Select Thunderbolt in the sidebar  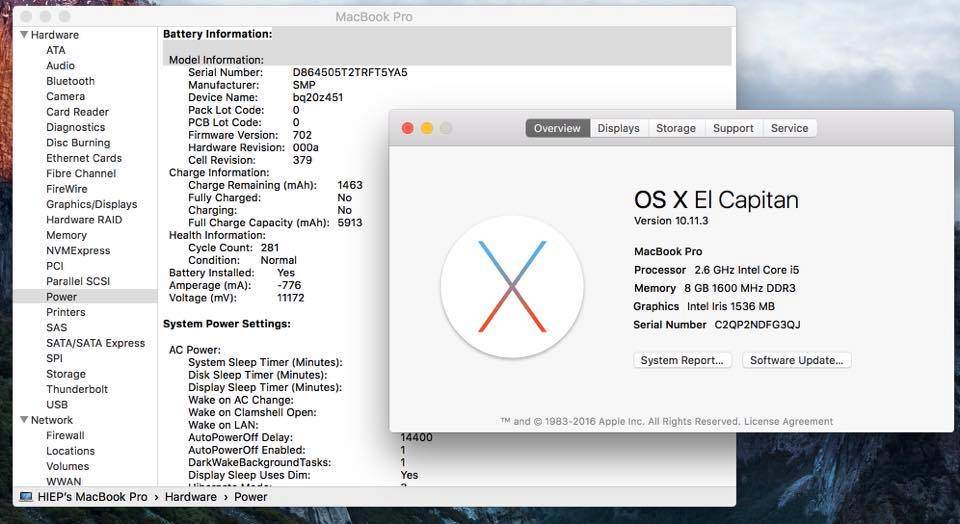coord(77,389)
